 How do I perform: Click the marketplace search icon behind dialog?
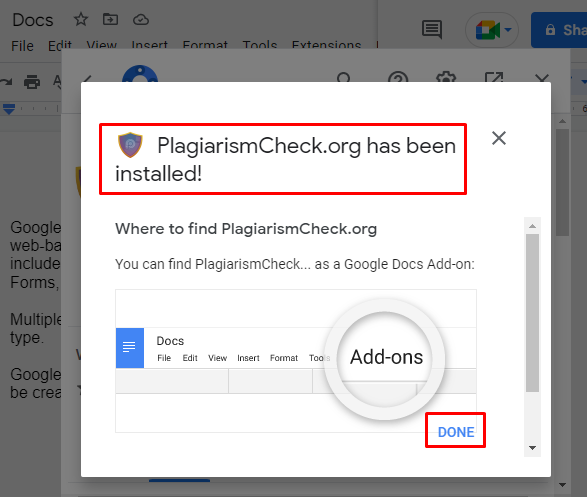343,77
